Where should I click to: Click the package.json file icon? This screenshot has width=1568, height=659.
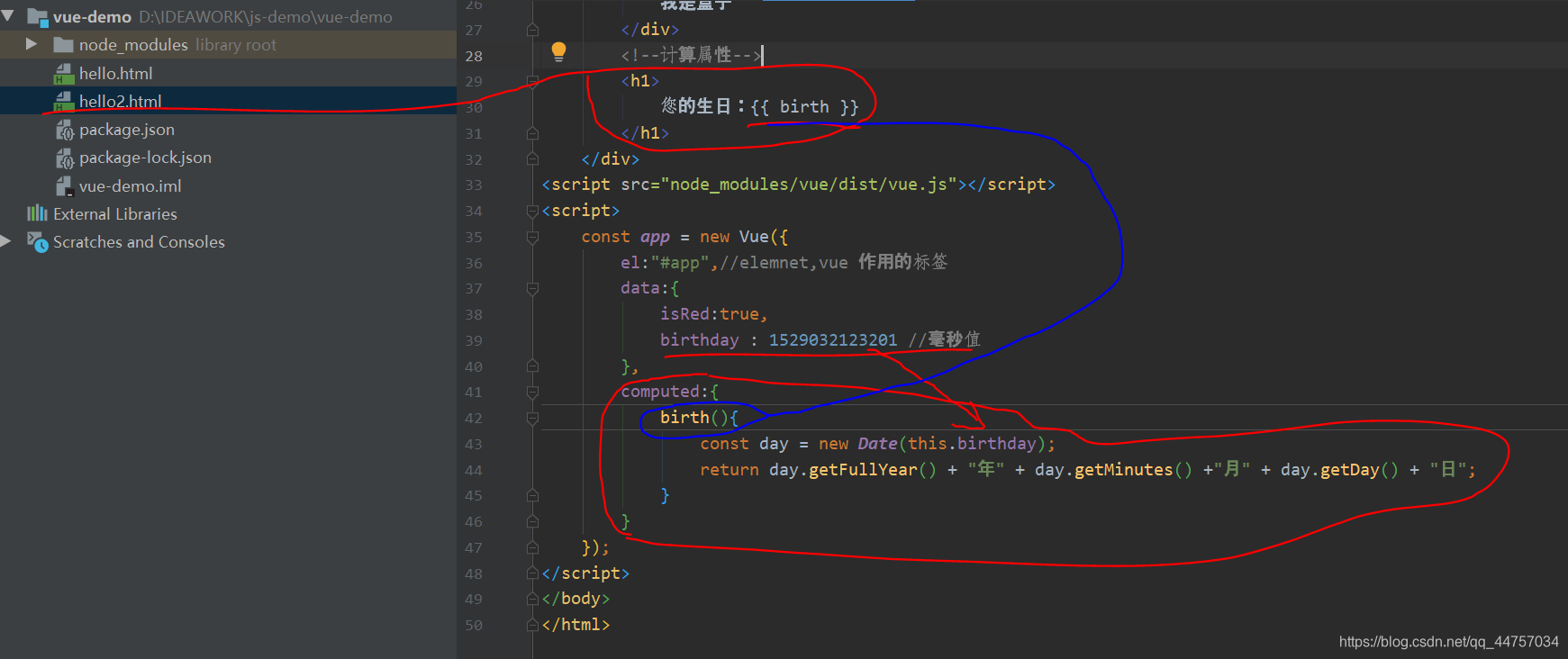[x=64, y=130]
